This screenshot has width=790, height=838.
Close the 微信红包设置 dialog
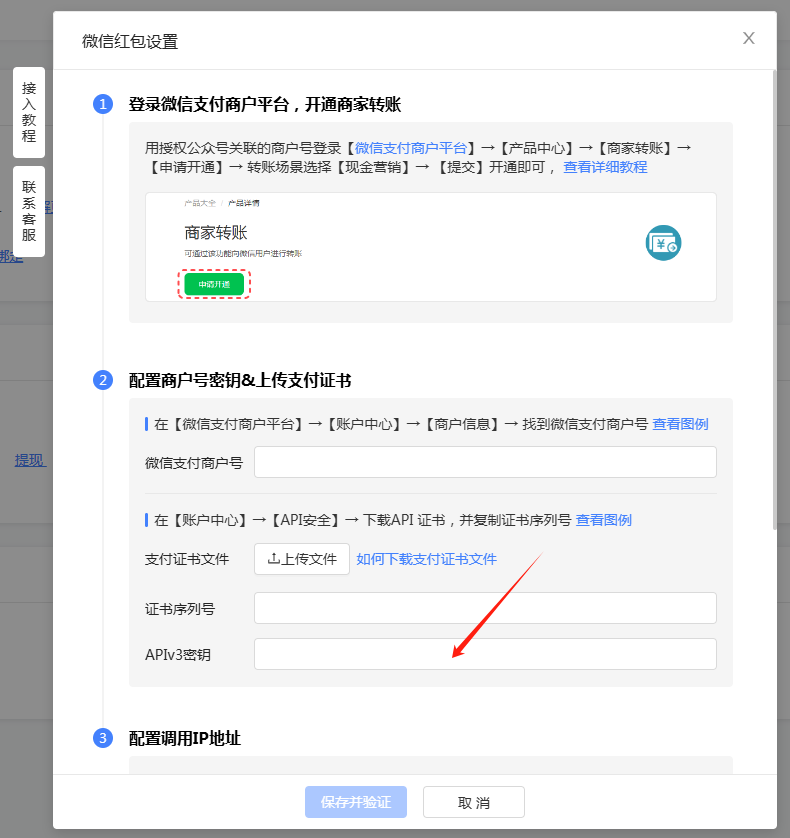pyautogui.click(x=748, y=38)
